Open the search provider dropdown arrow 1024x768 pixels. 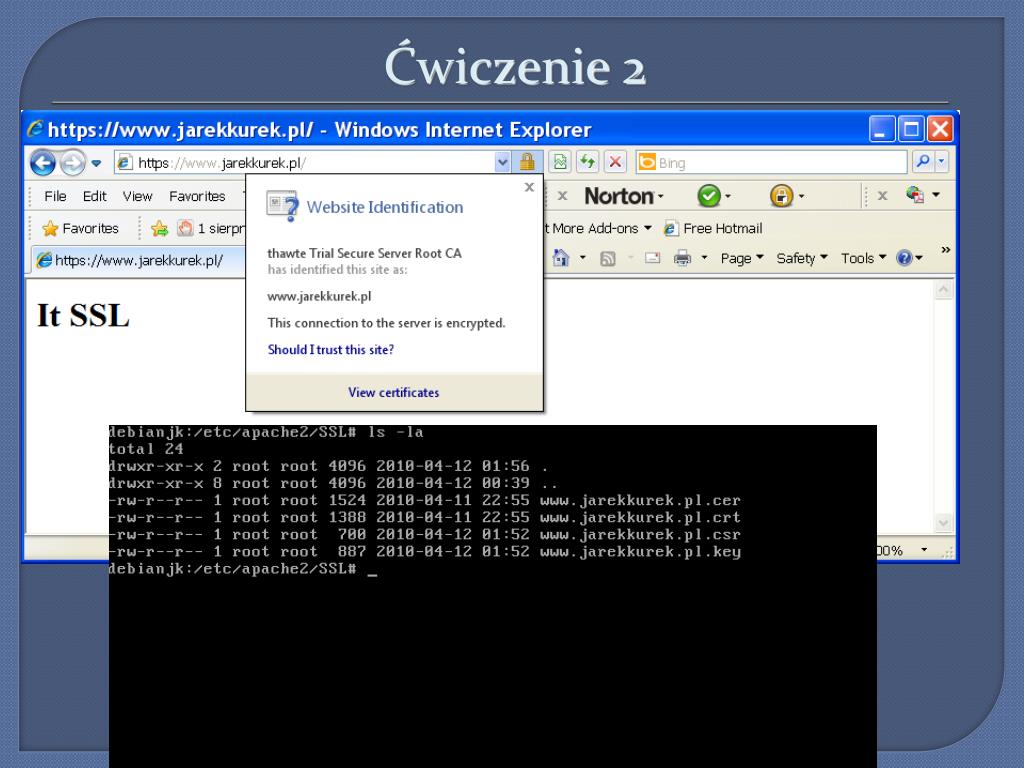(x=941, y=162)
